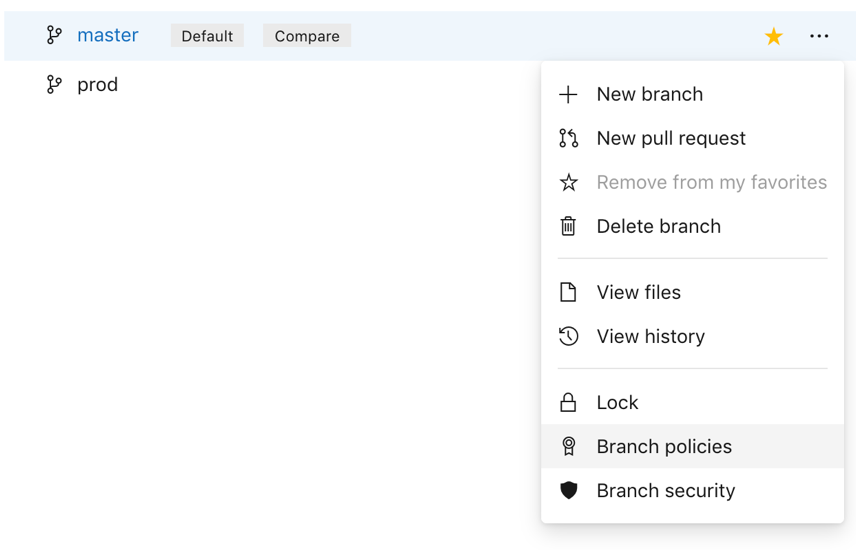Open the master branch link
Viewport: 856px width, 550px height.
coord(108,36)
